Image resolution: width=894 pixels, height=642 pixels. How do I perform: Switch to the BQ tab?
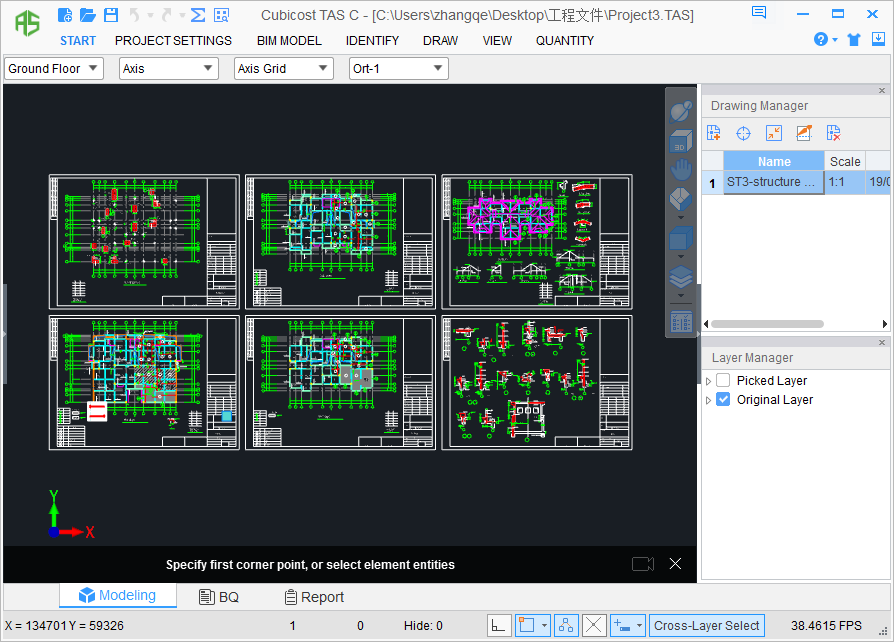(x=219, y=597)
